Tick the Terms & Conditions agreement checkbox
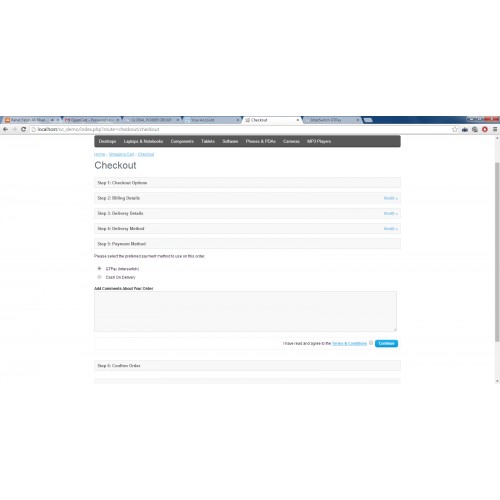Screen dimensions: 500x500 pyautogui.click(x=371, y=343)
